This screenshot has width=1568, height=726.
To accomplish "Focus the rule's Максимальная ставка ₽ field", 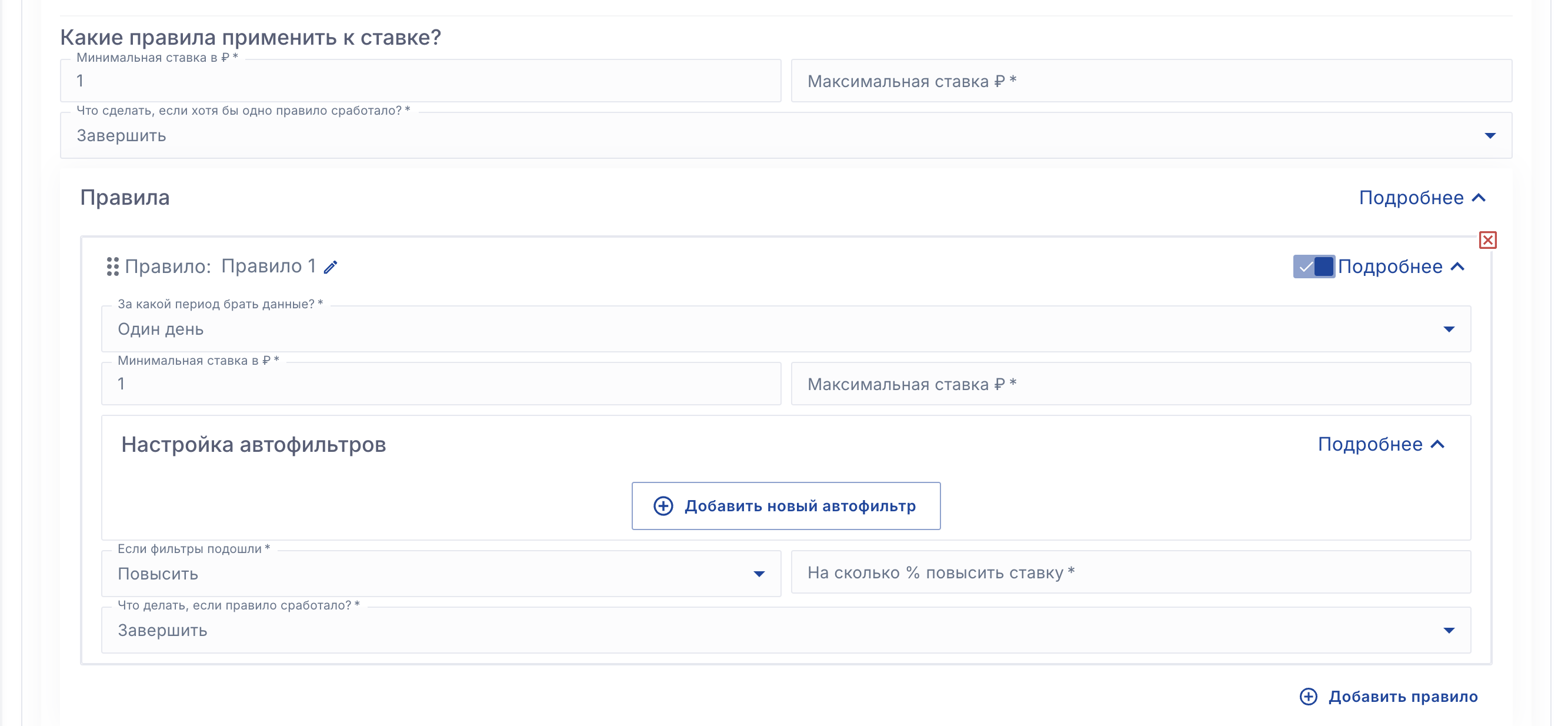I will pos(1130,384).
